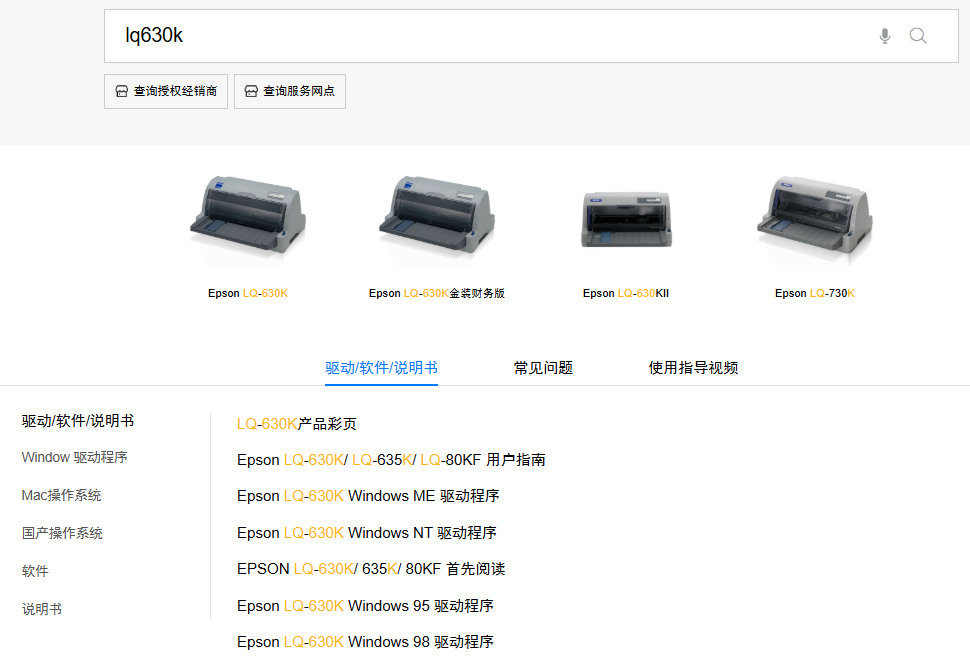Click the store icon in 查询服务网点 button
Image resolution: width=970 pixels, height=660 pixels.
click(x=251, y=92)
